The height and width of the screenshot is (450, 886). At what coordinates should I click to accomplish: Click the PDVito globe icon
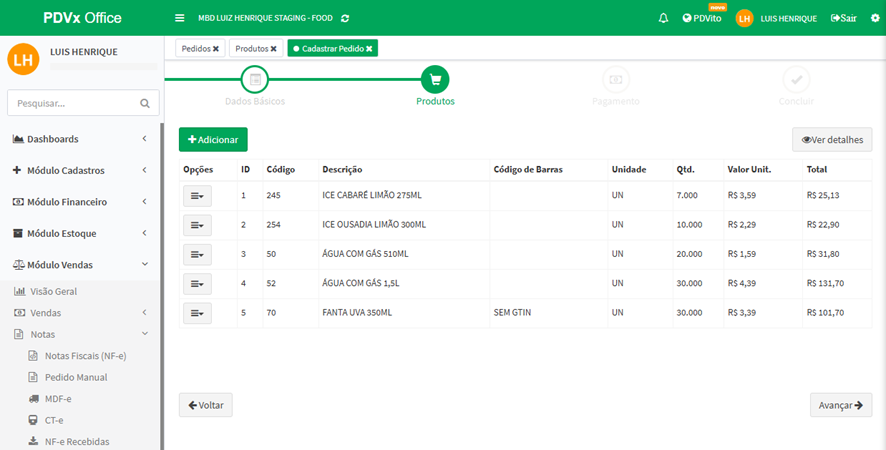(687, 18)
